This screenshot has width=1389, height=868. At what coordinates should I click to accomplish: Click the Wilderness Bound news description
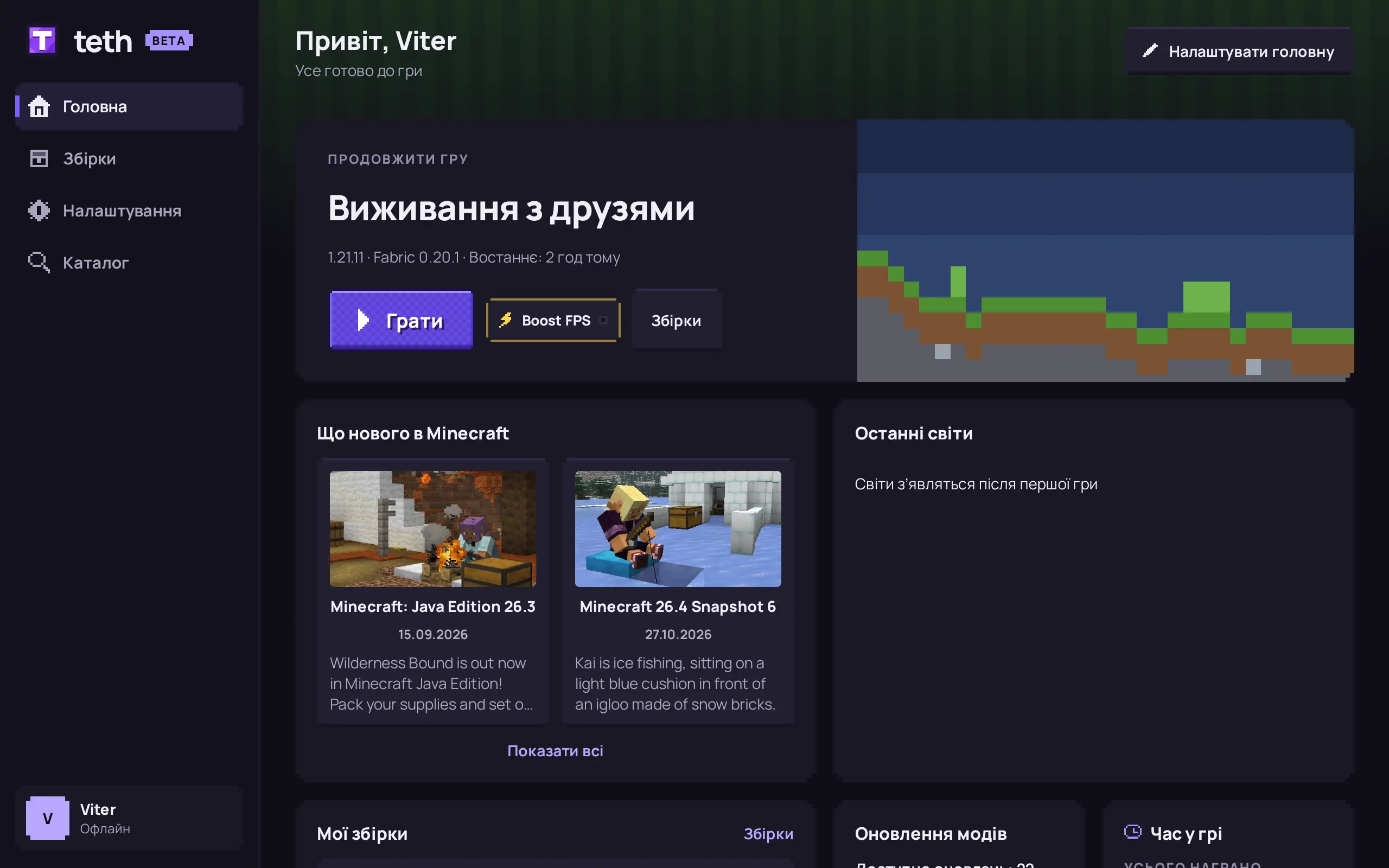431,684
